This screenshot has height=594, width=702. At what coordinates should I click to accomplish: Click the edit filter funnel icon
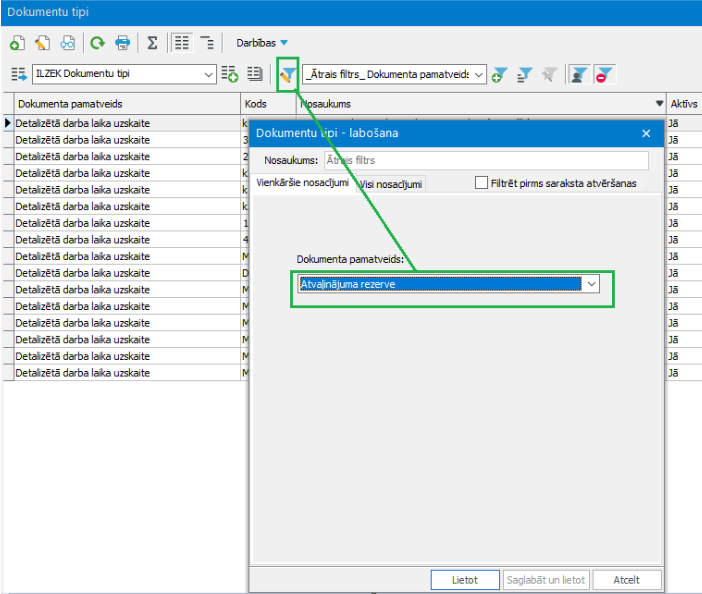pos(287,74)
